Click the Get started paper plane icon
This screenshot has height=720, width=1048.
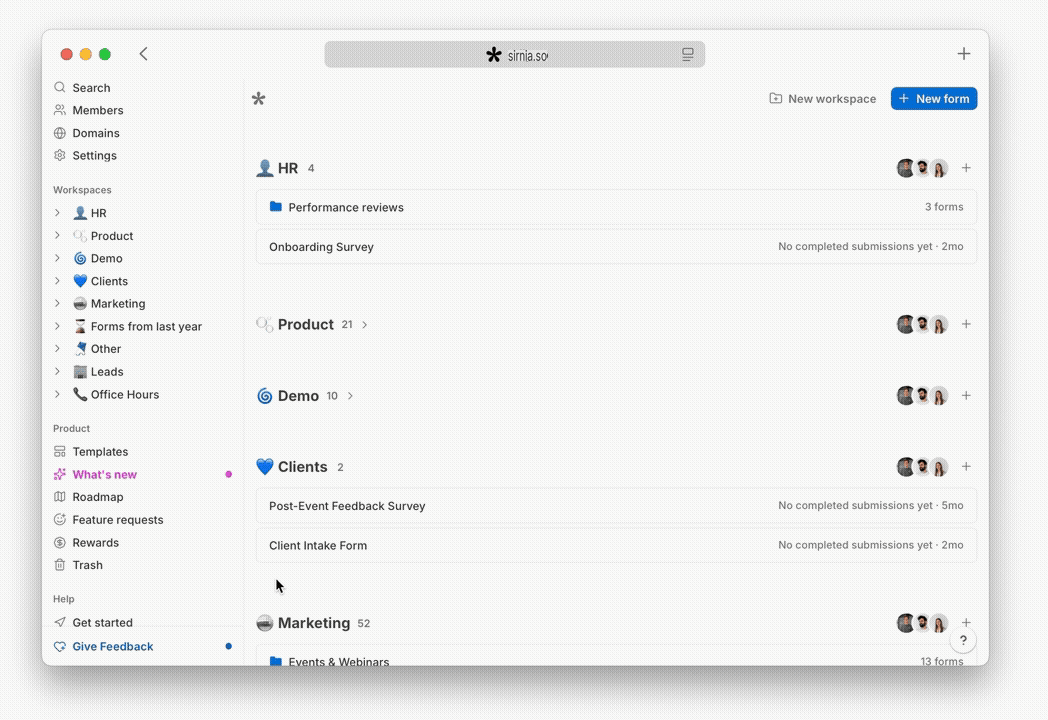point(59,622)
